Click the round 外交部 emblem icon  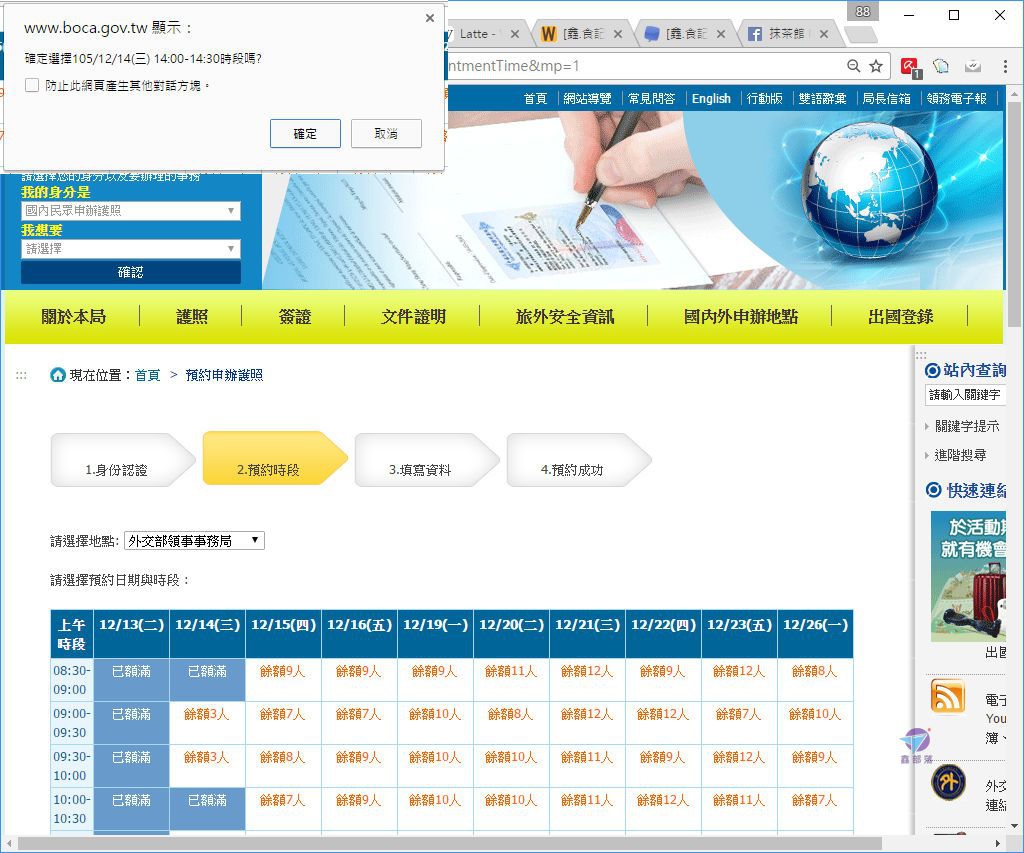pyautogui.click(x=948, y=782)
